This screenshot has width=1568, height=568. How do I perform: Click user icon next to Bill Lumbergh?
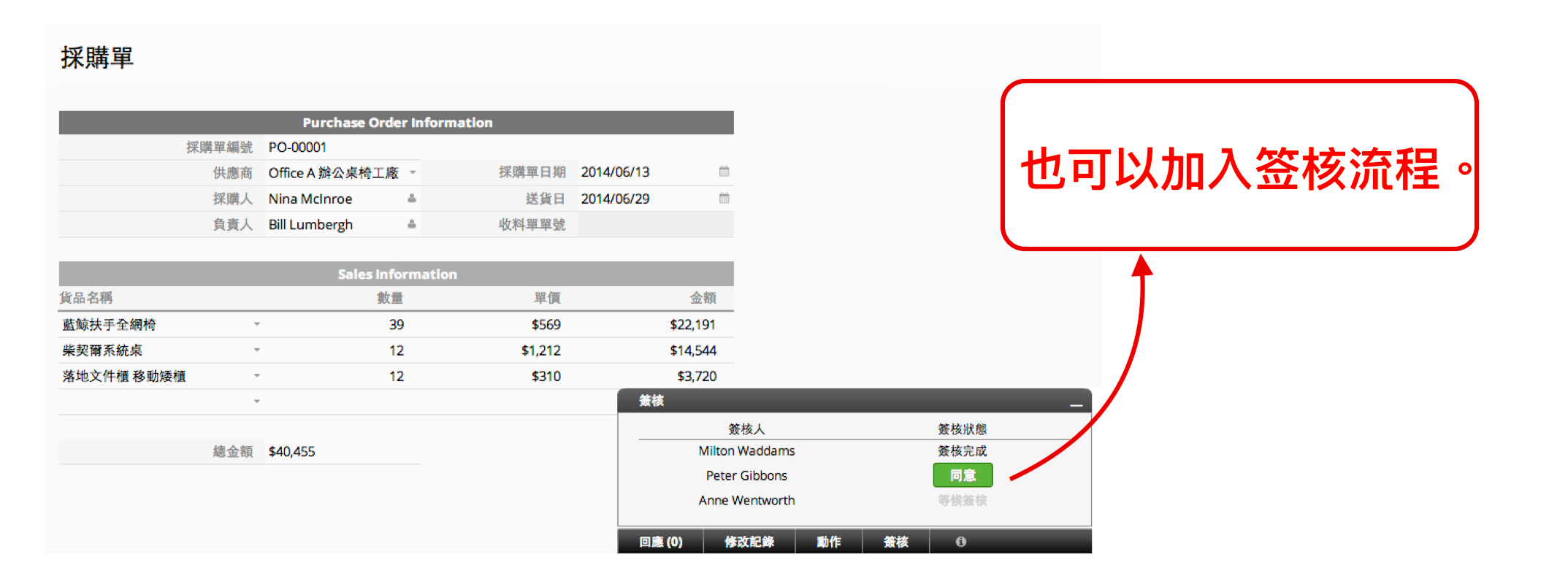[x=412, y=224]
